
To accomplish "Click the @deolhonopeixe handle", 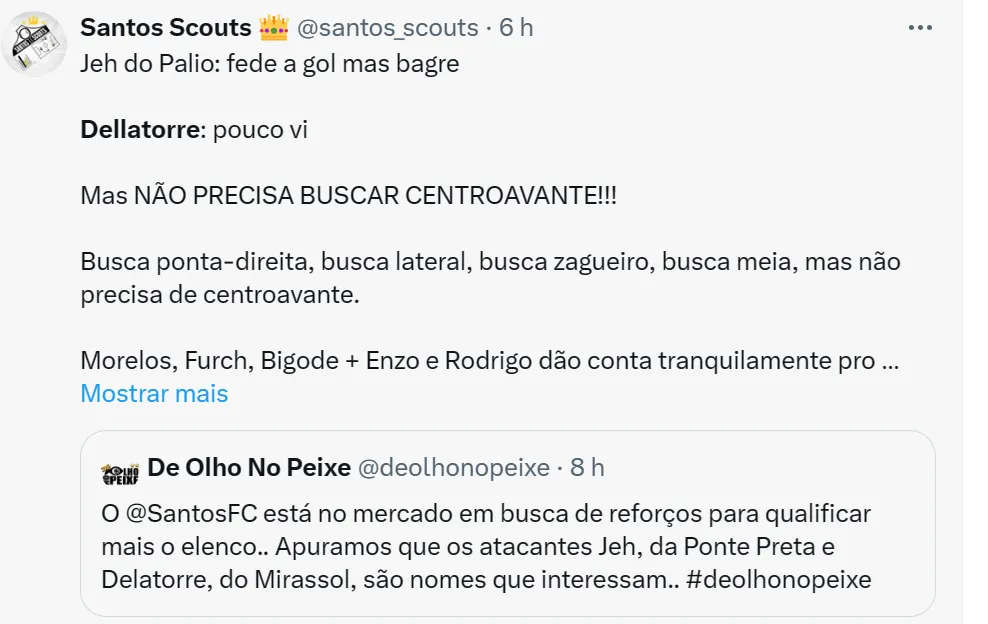I will [454, 467].
